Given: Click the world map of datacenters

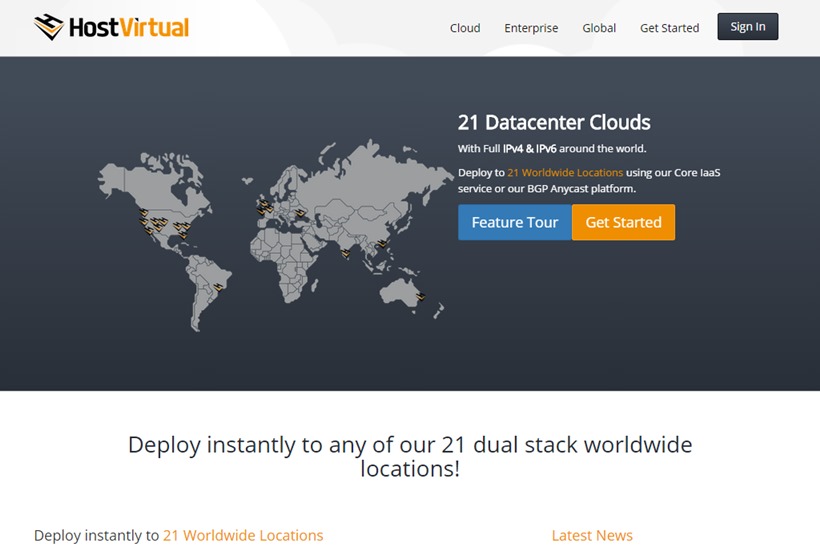Looking at the screenshot, I should (x=276, y=235).
